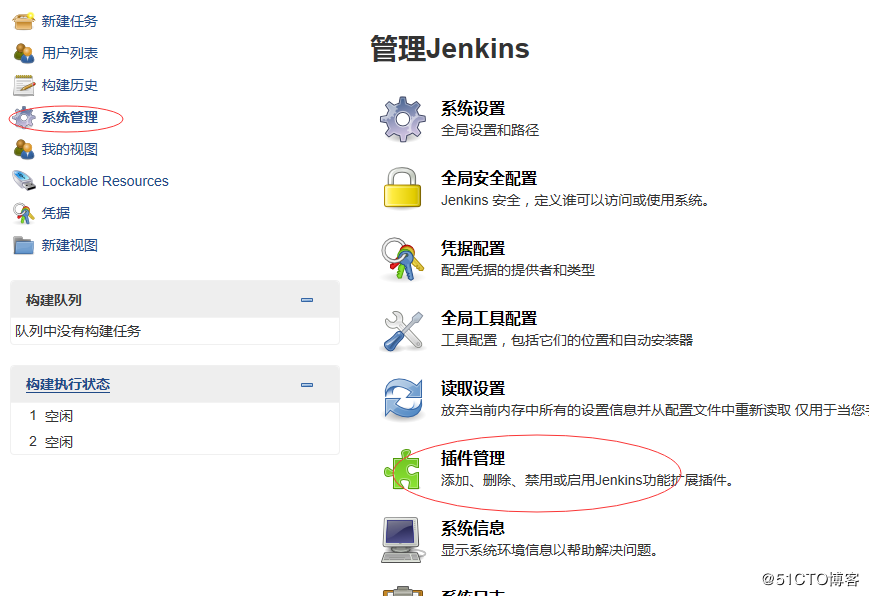The width and height of the screenshot is (869, 596).
Task: Open the 构建历史 link
Action: point(70,85)
